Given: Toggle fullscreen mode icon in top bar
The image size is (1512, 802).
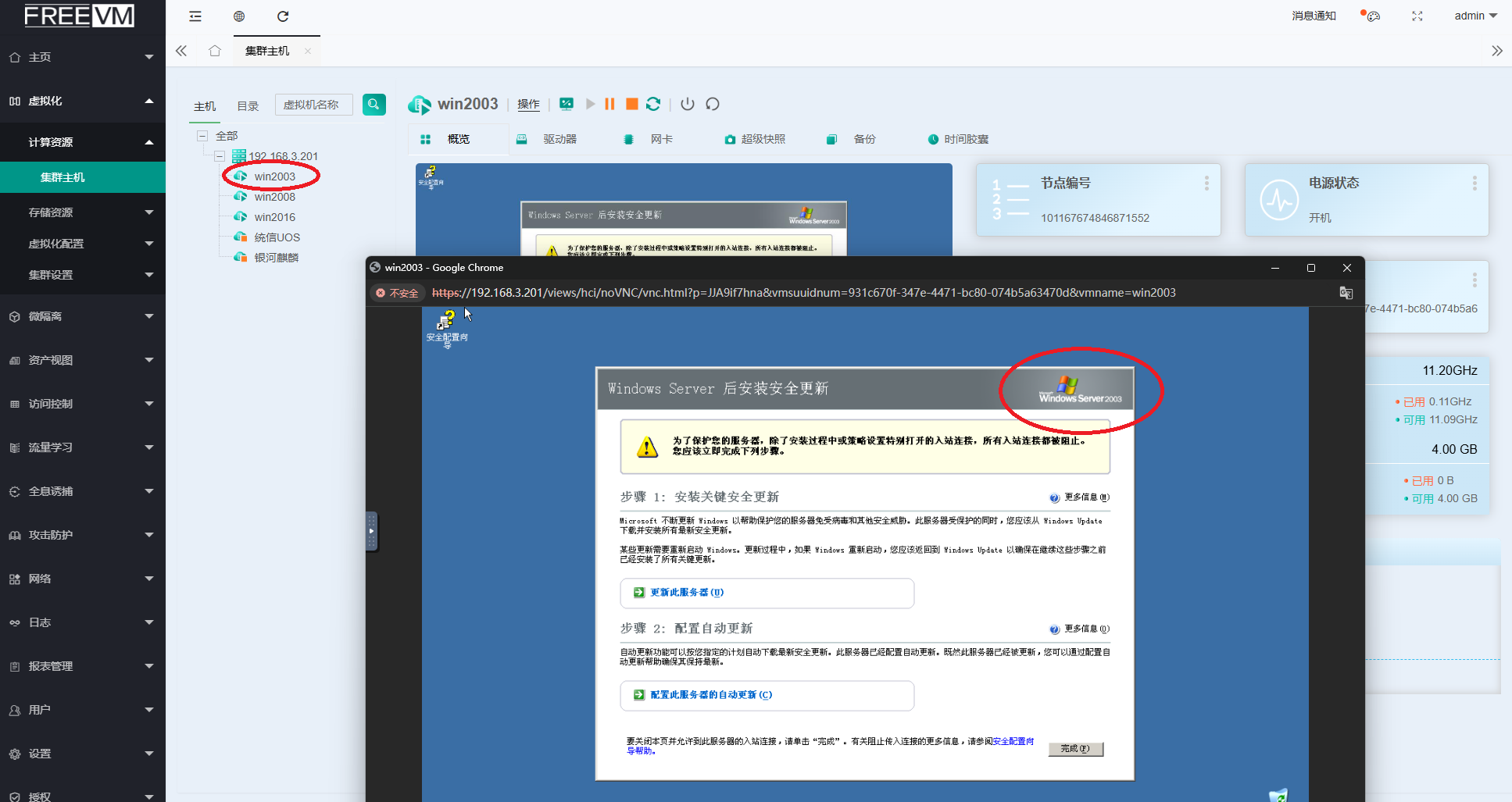Looking at the screenshot, I should pyautogui.click(x=1417, y=16).
